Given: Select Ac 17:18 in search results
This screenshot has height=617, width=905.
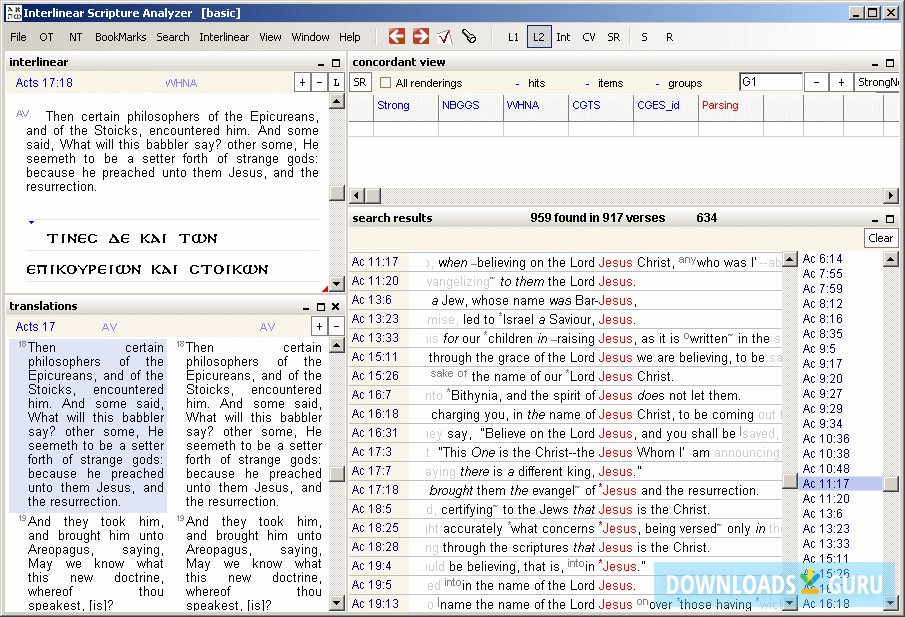Looking at the screenshot, I should pos(375,490).
